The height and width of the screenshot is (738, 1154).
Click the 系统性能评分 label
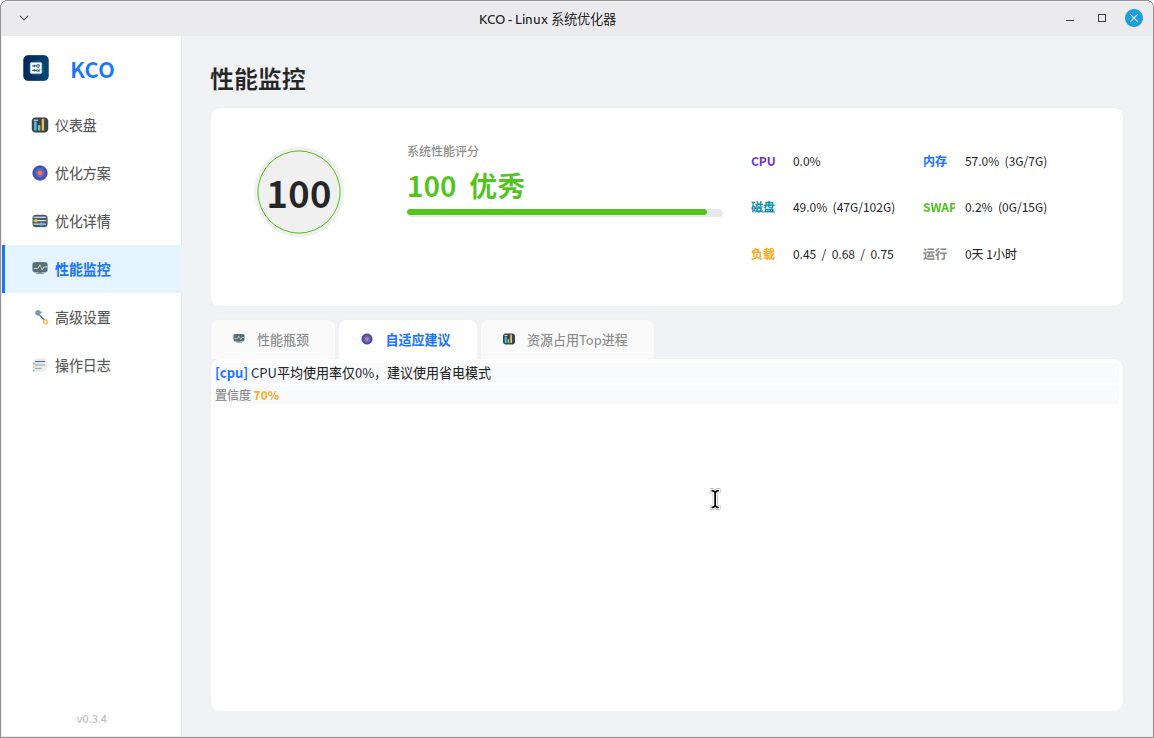click(443, 151)
